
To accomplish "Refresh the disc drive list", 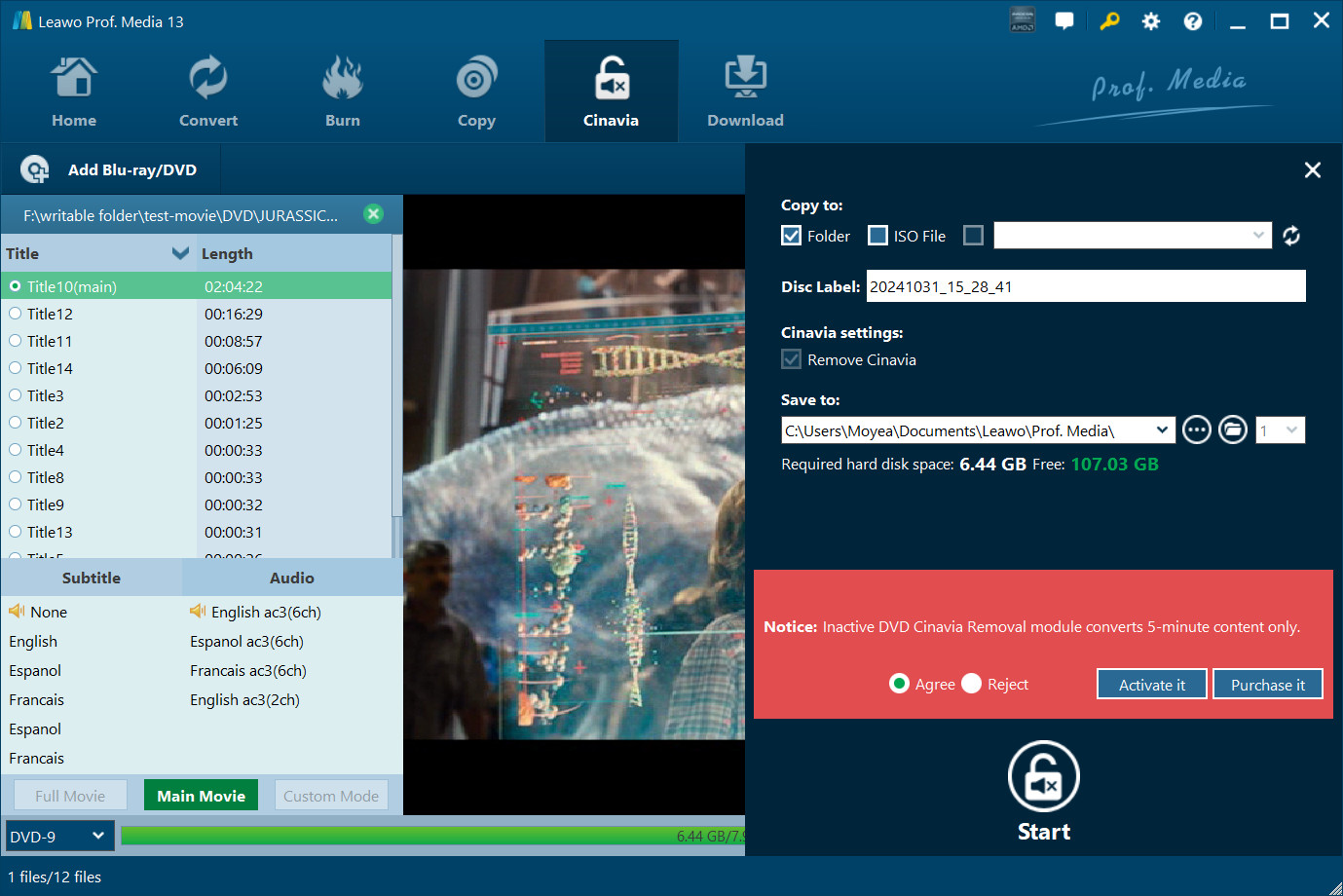I will tap(1291, 236).
